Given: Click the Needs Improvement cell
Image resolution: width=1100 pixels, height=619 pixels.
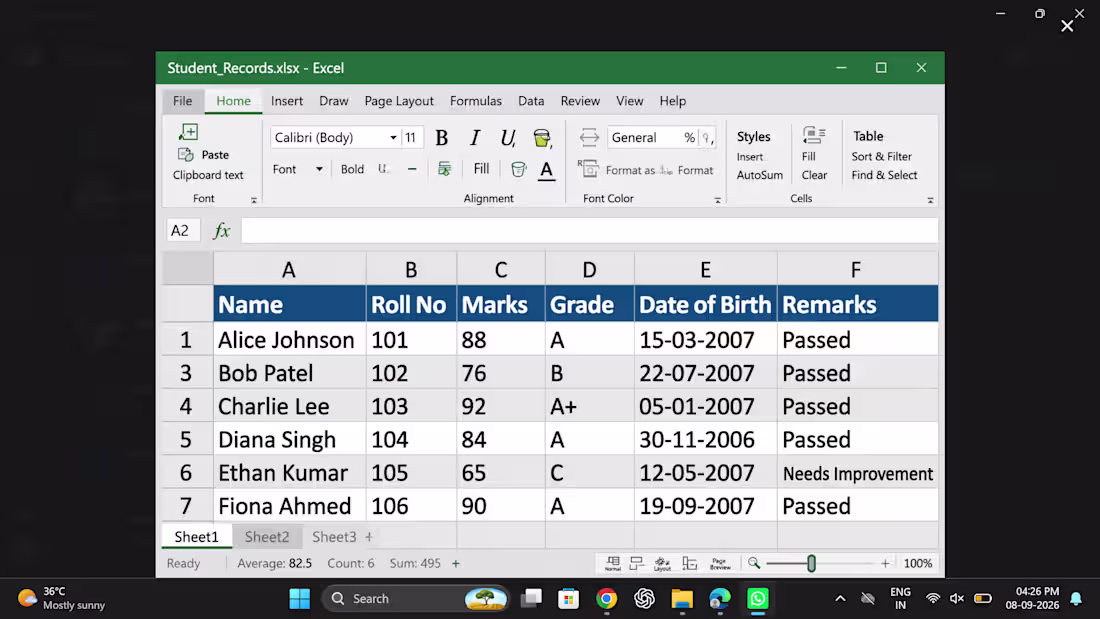Looking at the screenshot, I should coord(857,473).
